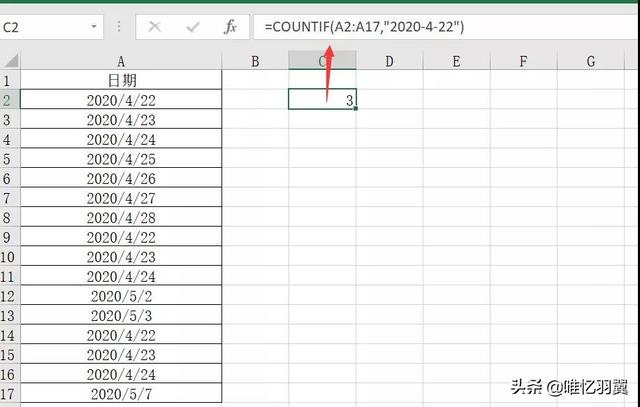Viewport: 640px width, 407px height.
Task: Click cell A17 showing 2020/5/7
Action: 121,394
